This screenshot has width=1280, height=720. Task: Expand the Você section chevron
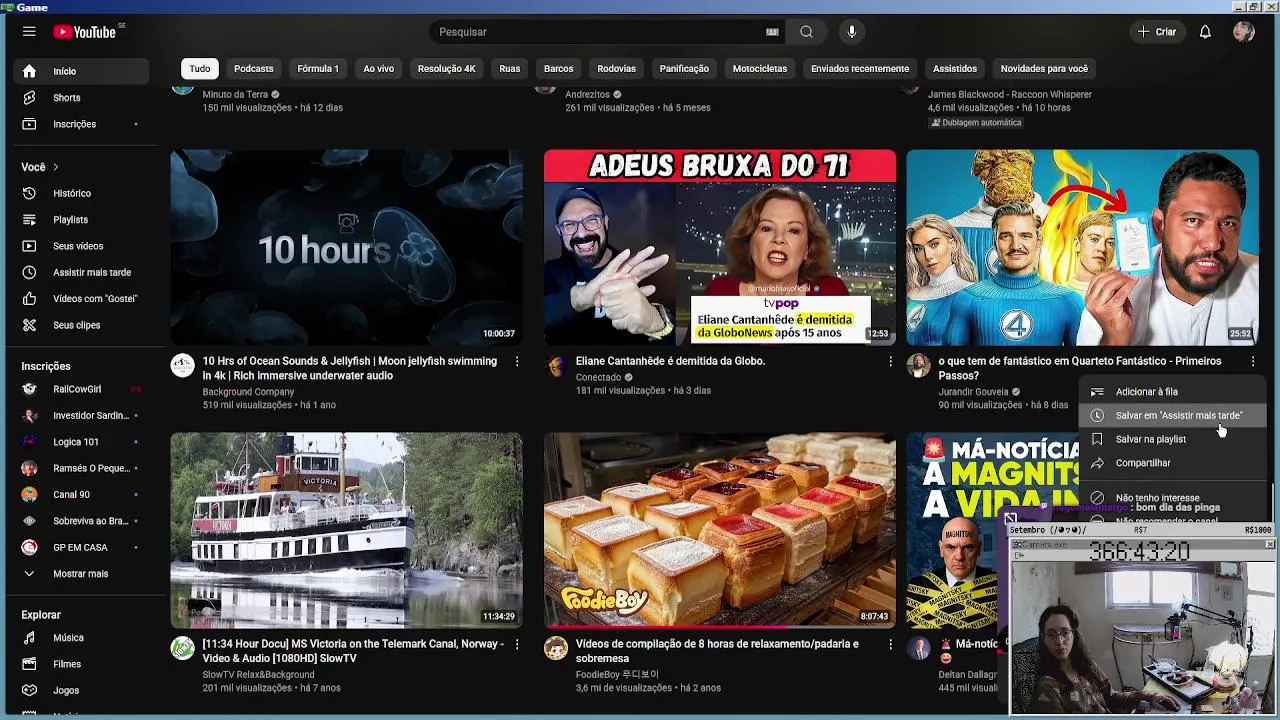pos(56,167)
